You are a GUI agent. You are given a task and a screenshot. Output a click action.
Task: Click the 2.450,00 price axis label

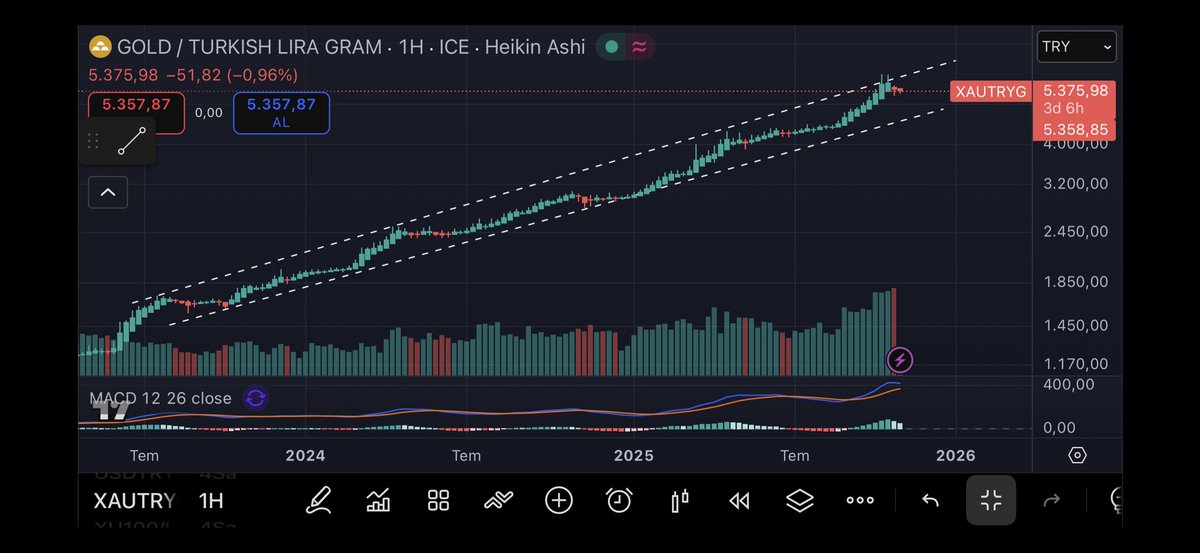[x=1075, y=231]
